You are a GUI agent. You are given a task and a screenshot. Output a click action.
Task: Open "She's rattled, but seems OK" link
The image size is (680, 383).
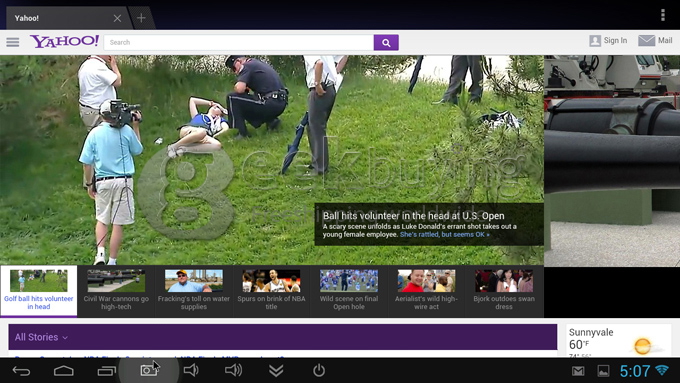[x=445, y=235]
